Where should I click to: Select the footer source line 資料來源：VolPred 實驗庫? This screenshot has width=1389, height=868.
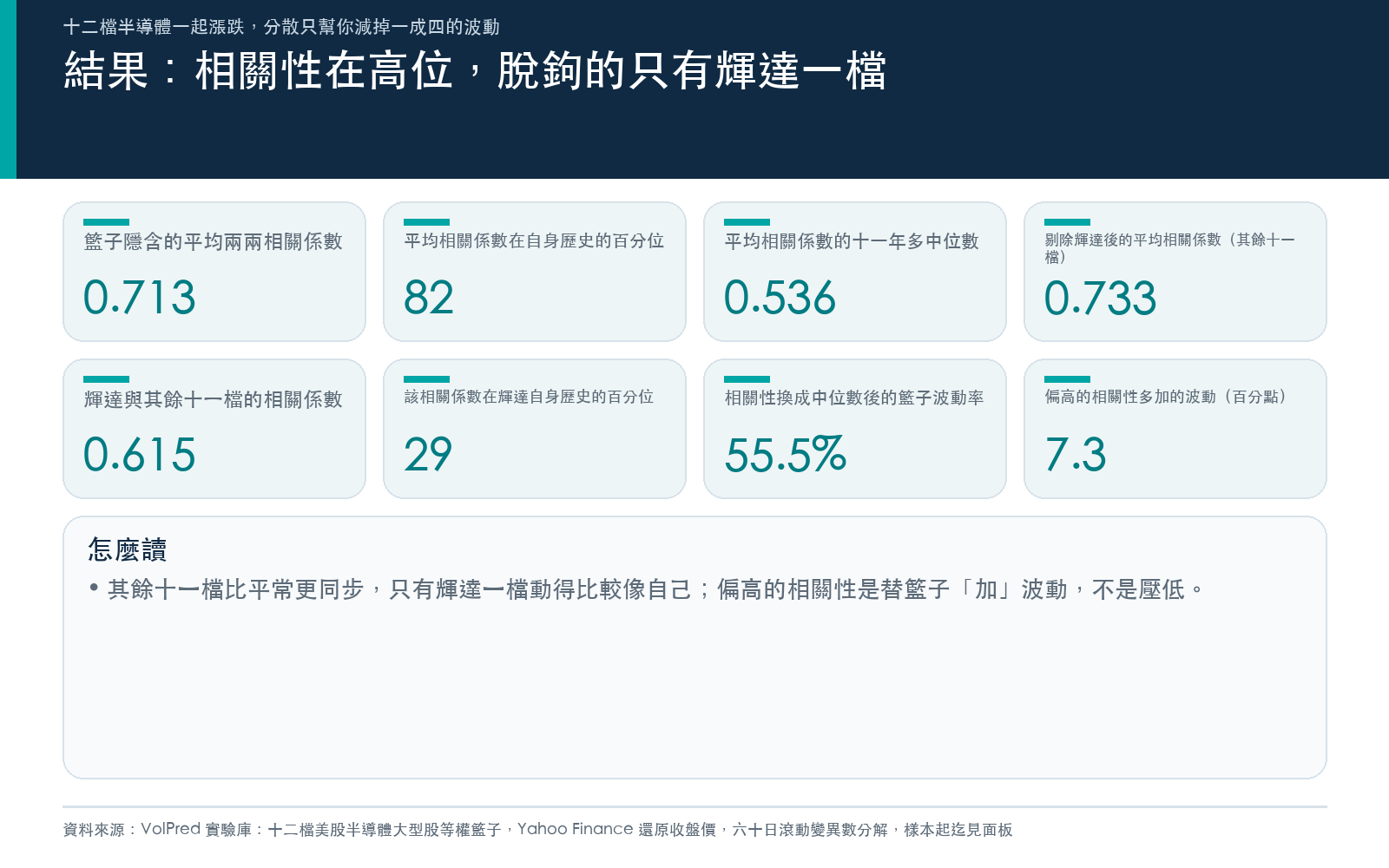tap(537, 829)
